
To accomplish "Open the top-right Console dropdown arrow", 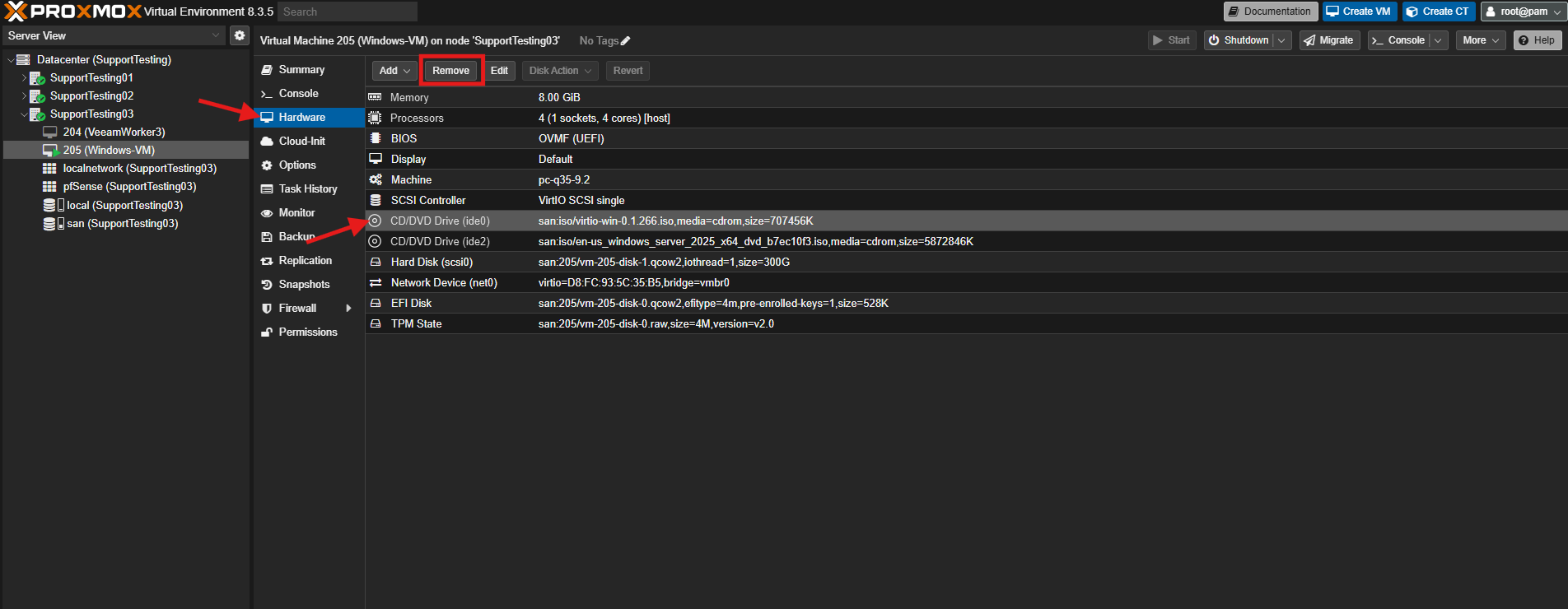I will pos(1438,40).
